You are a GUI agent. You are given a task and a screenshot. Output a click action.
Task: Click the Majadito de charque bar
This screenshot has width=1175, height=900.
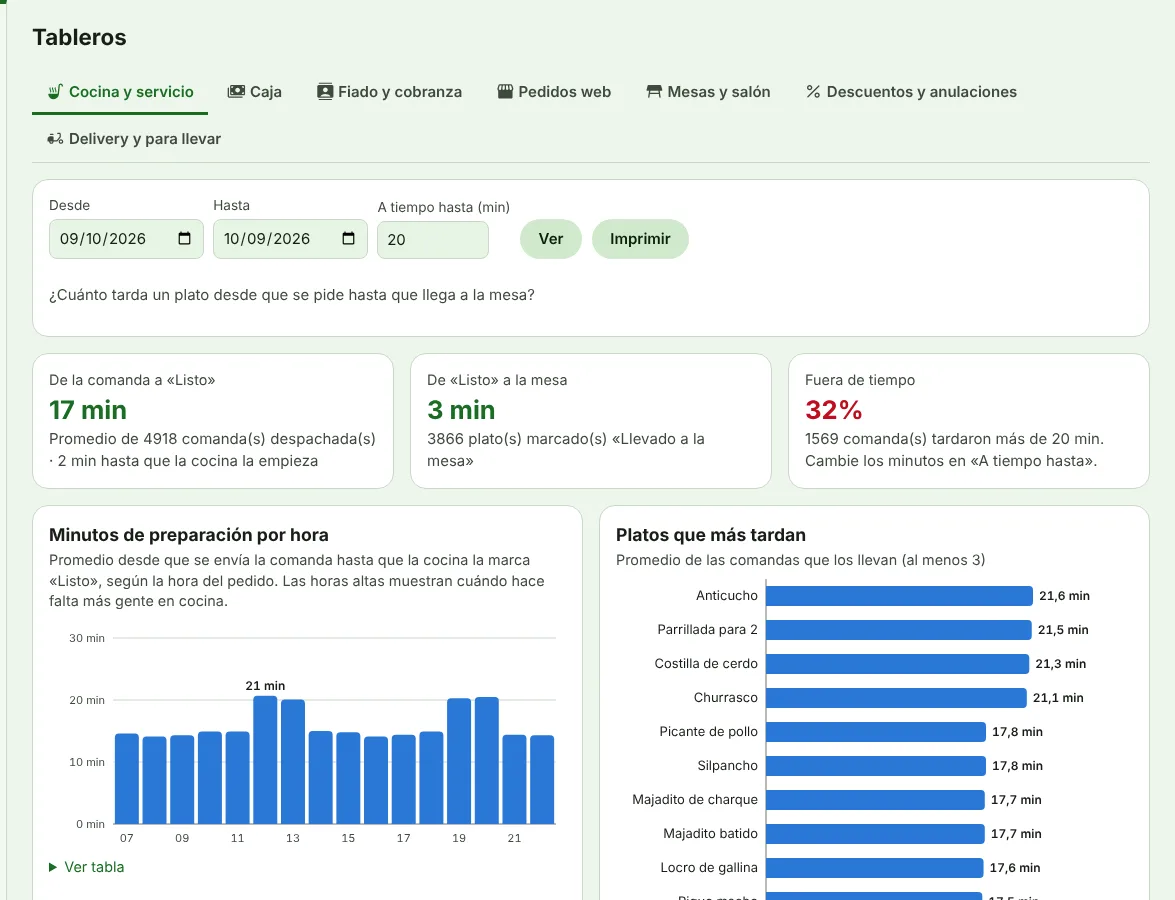[x=875, y=800]
